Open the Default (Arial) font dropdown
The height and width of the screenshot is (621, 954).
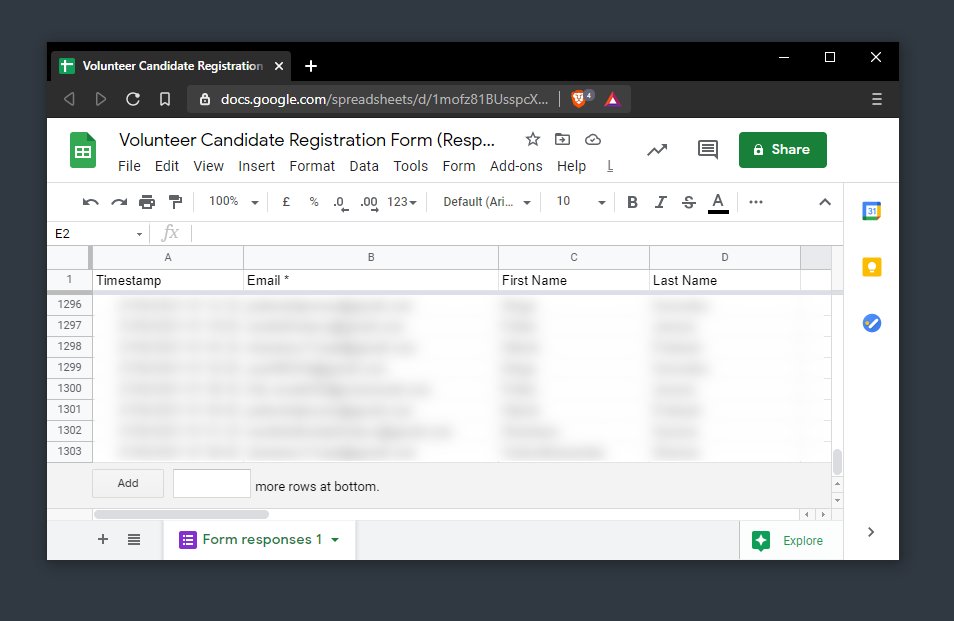point(487,202)
